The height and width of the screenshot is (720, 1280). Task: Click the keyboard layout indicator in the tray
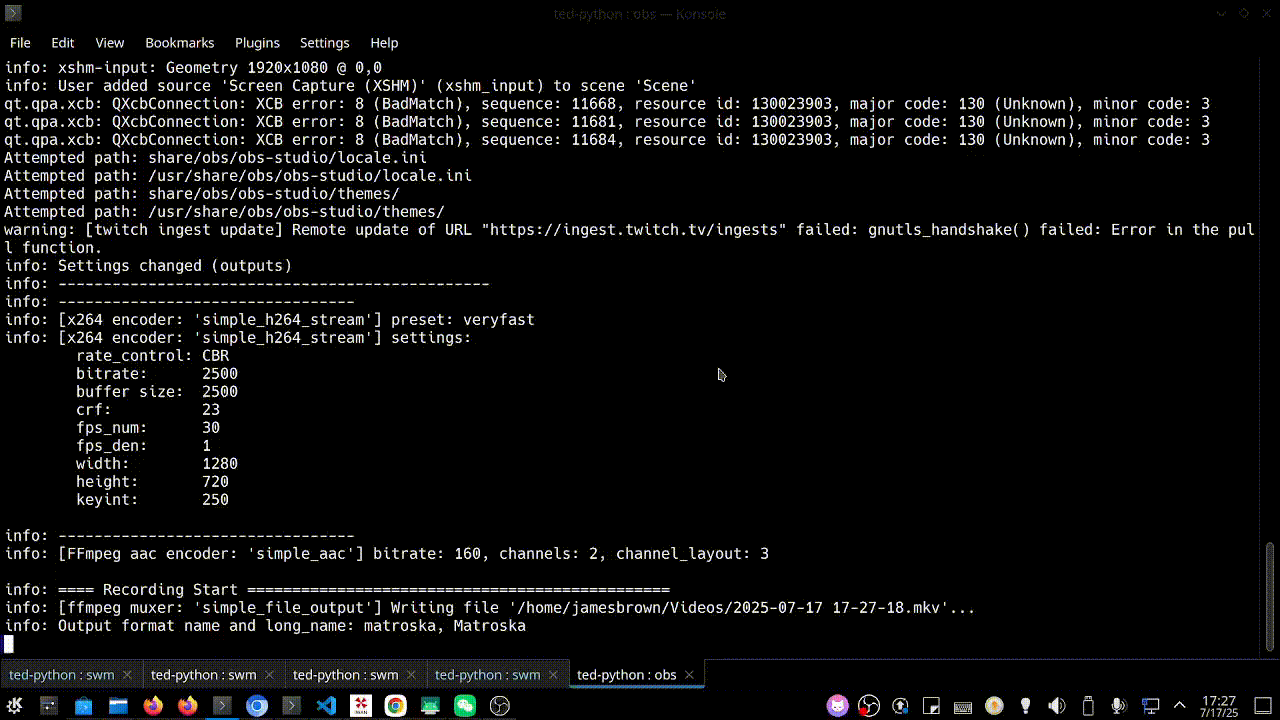962,705
